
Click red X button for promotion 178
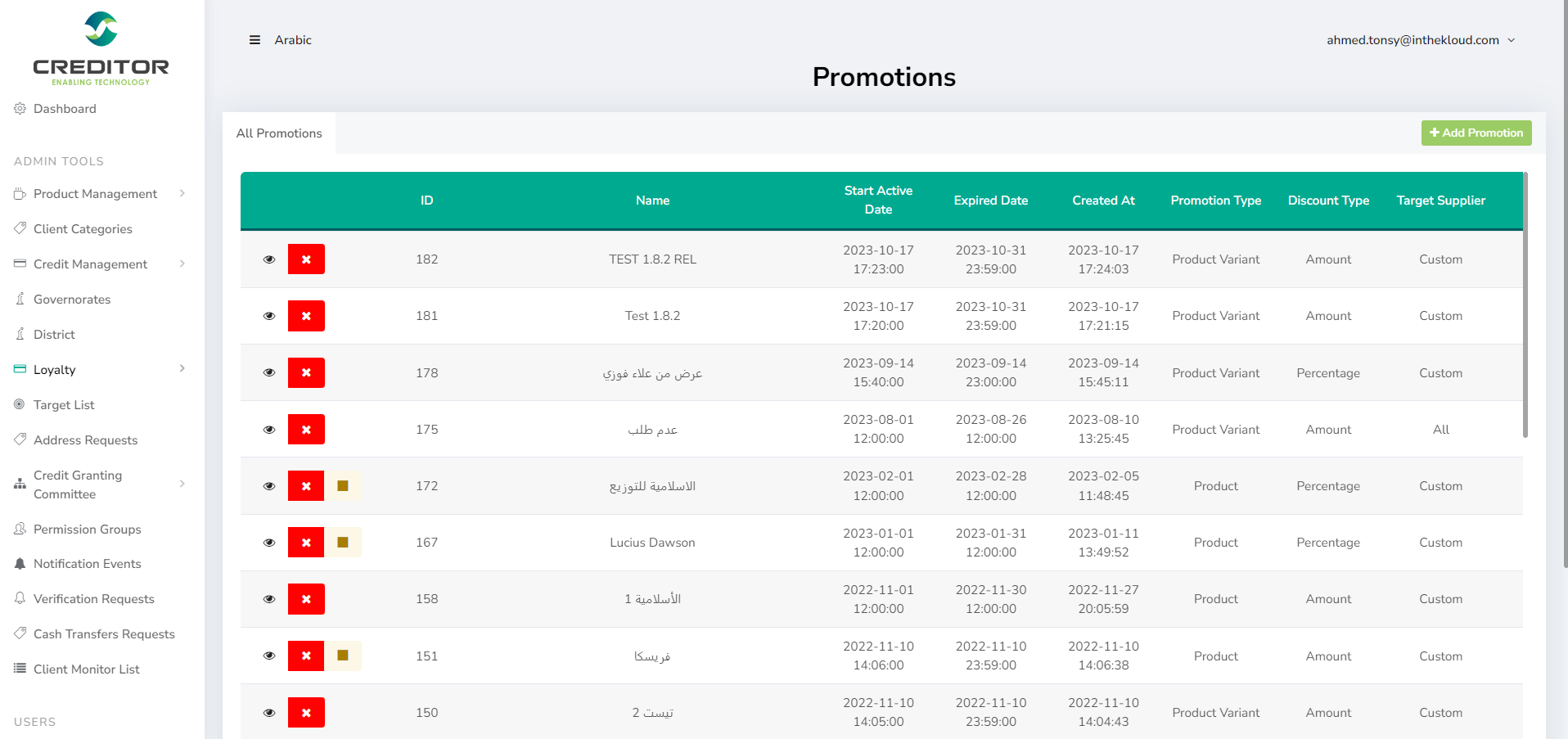point(306,373)
